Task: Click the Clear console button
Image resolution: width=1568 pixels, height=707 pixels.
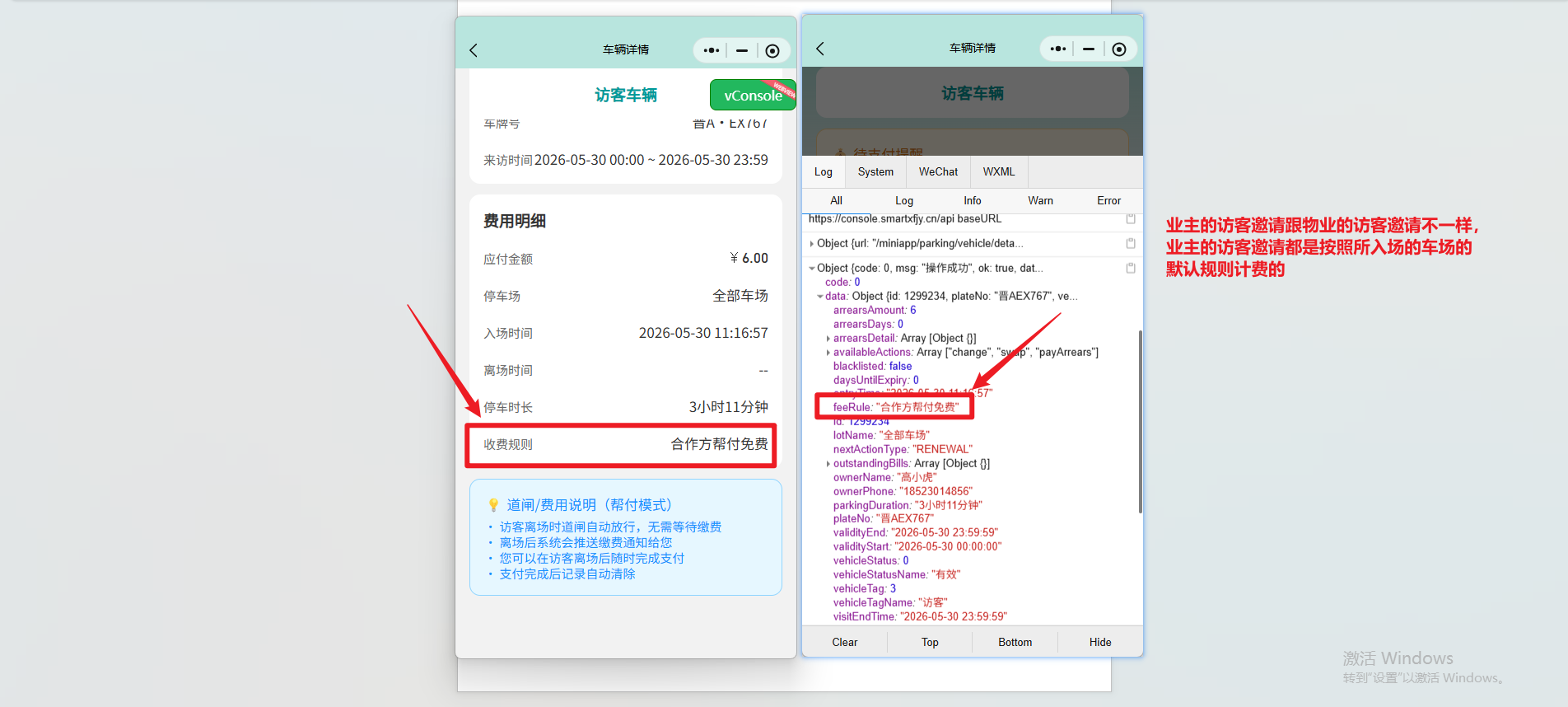Action: [845, 642]
